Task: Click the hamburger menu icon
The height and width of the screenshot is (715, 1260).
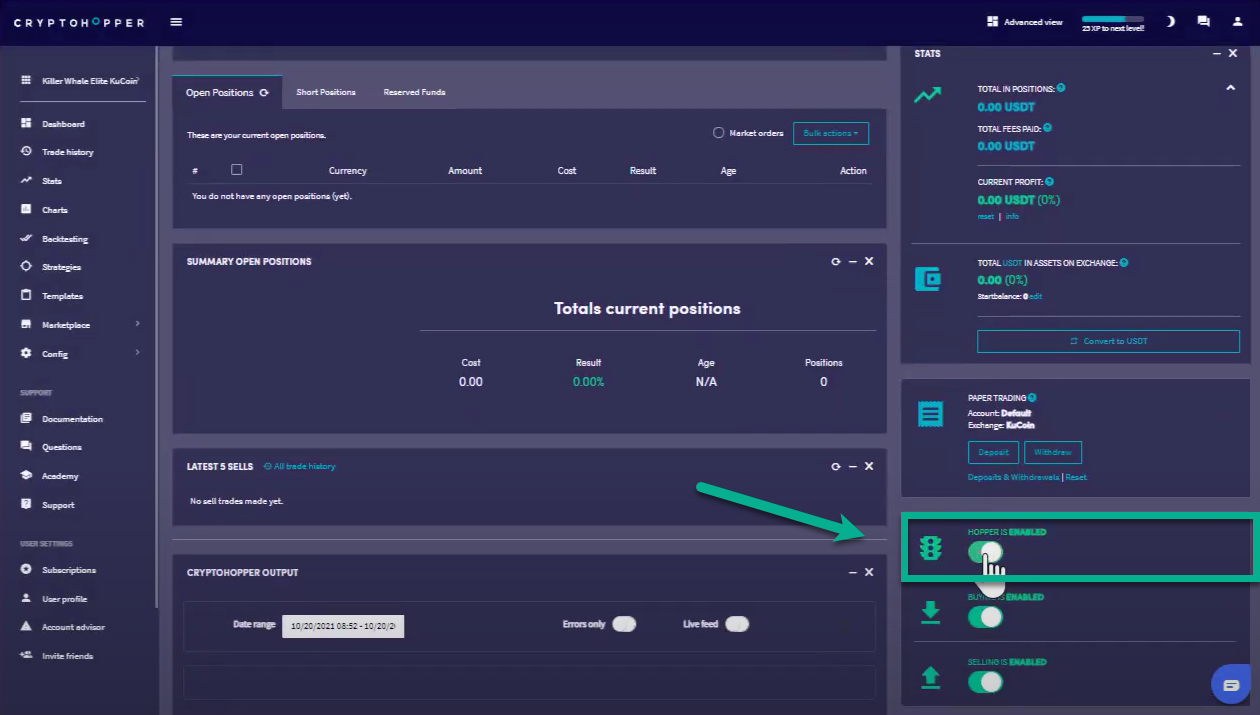Action: (x=176, y=22)
